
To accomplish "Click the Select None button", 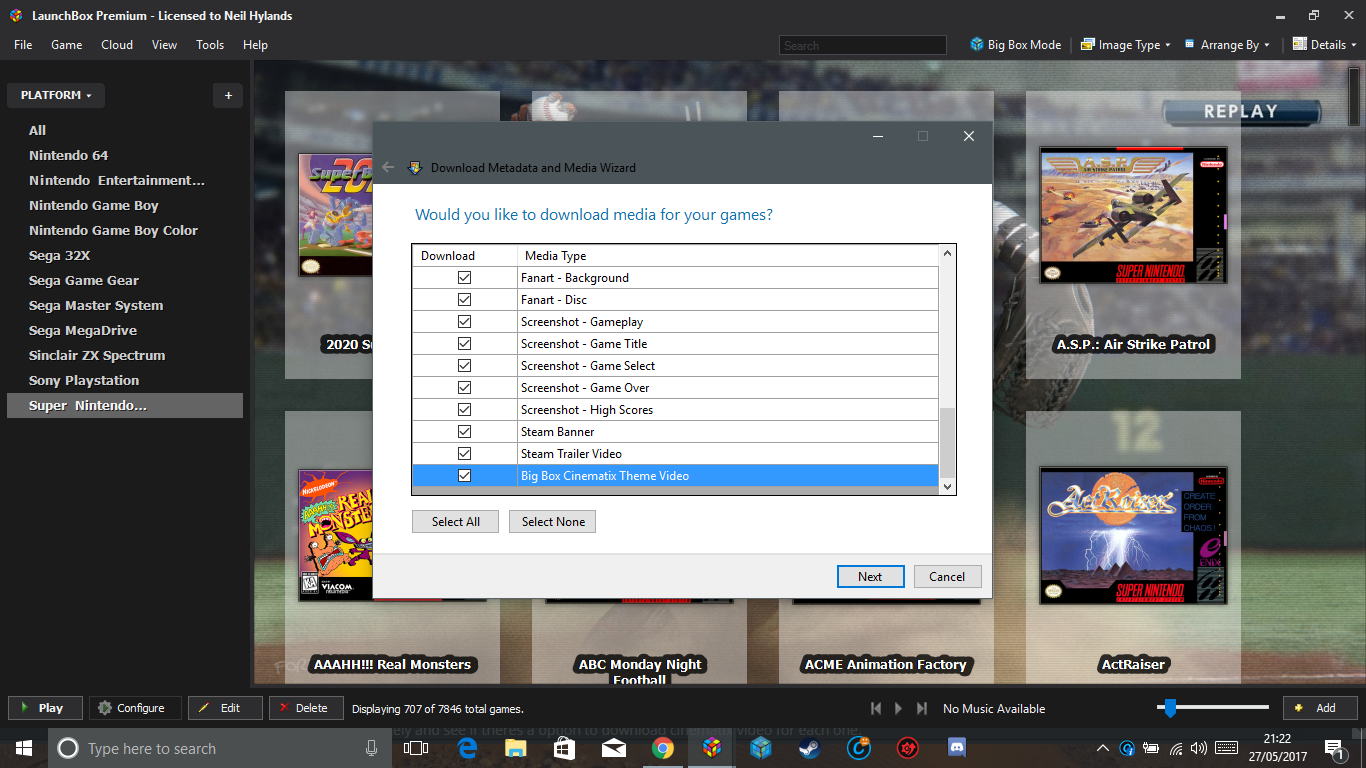I will (x=552, y=522).
